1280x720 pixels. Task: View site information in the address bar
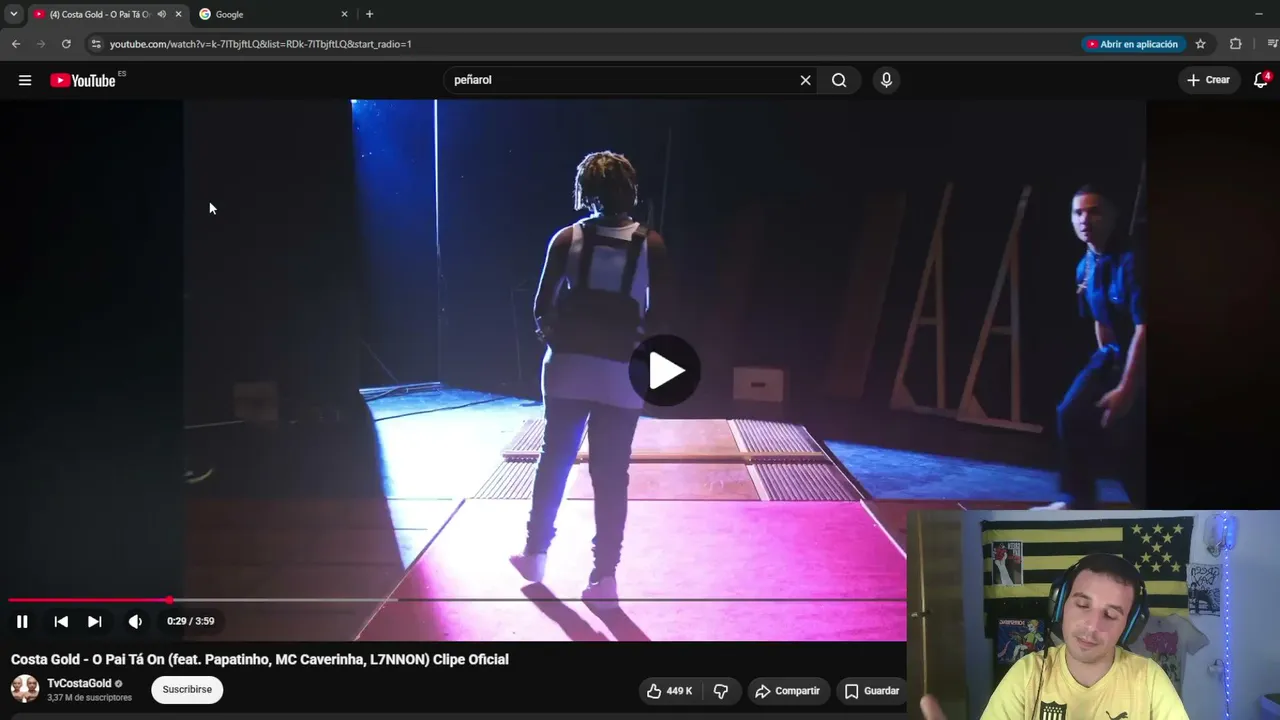pyautogui.click(x=96, y=44)
